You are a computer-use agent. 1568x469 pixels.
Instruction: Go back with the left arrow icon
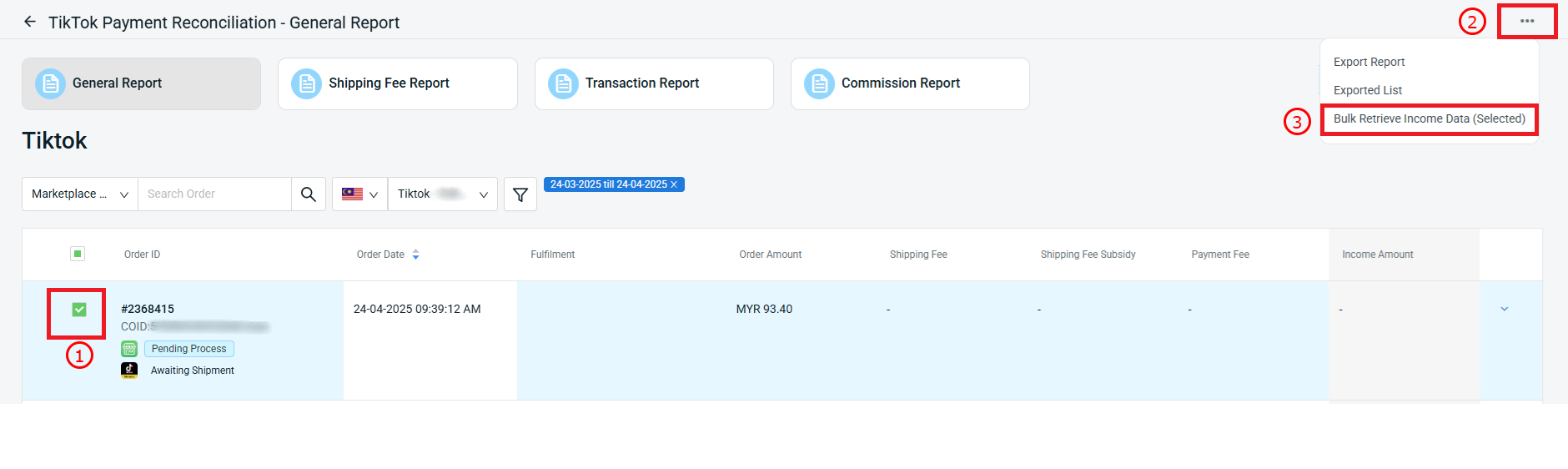click(30, 22)
